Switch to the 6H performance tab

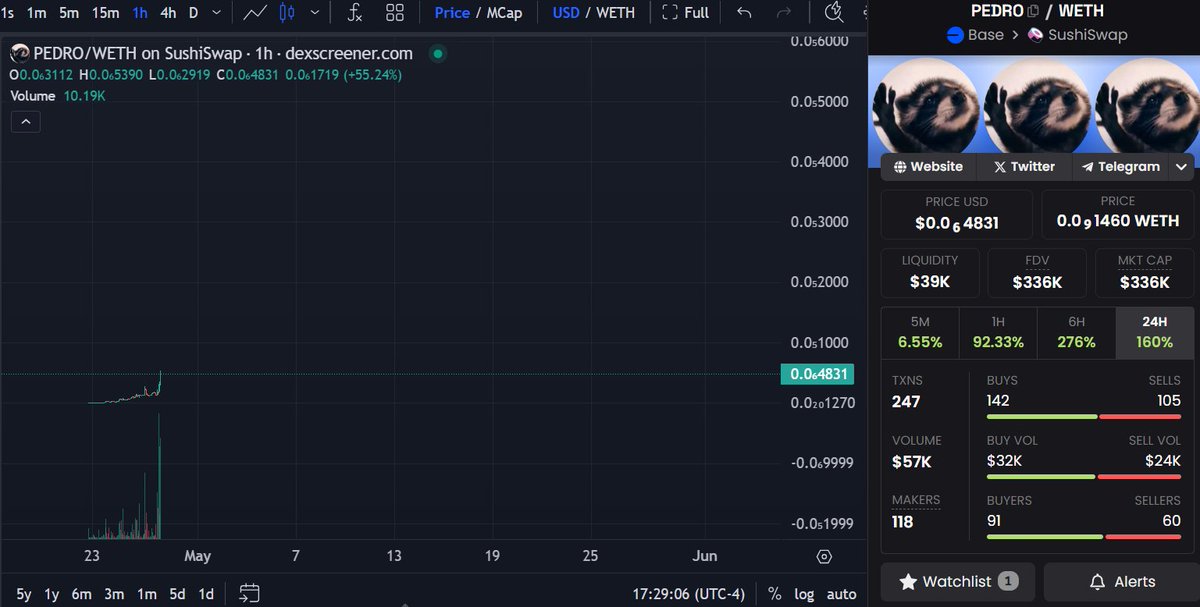click(x=1076, y=331)
